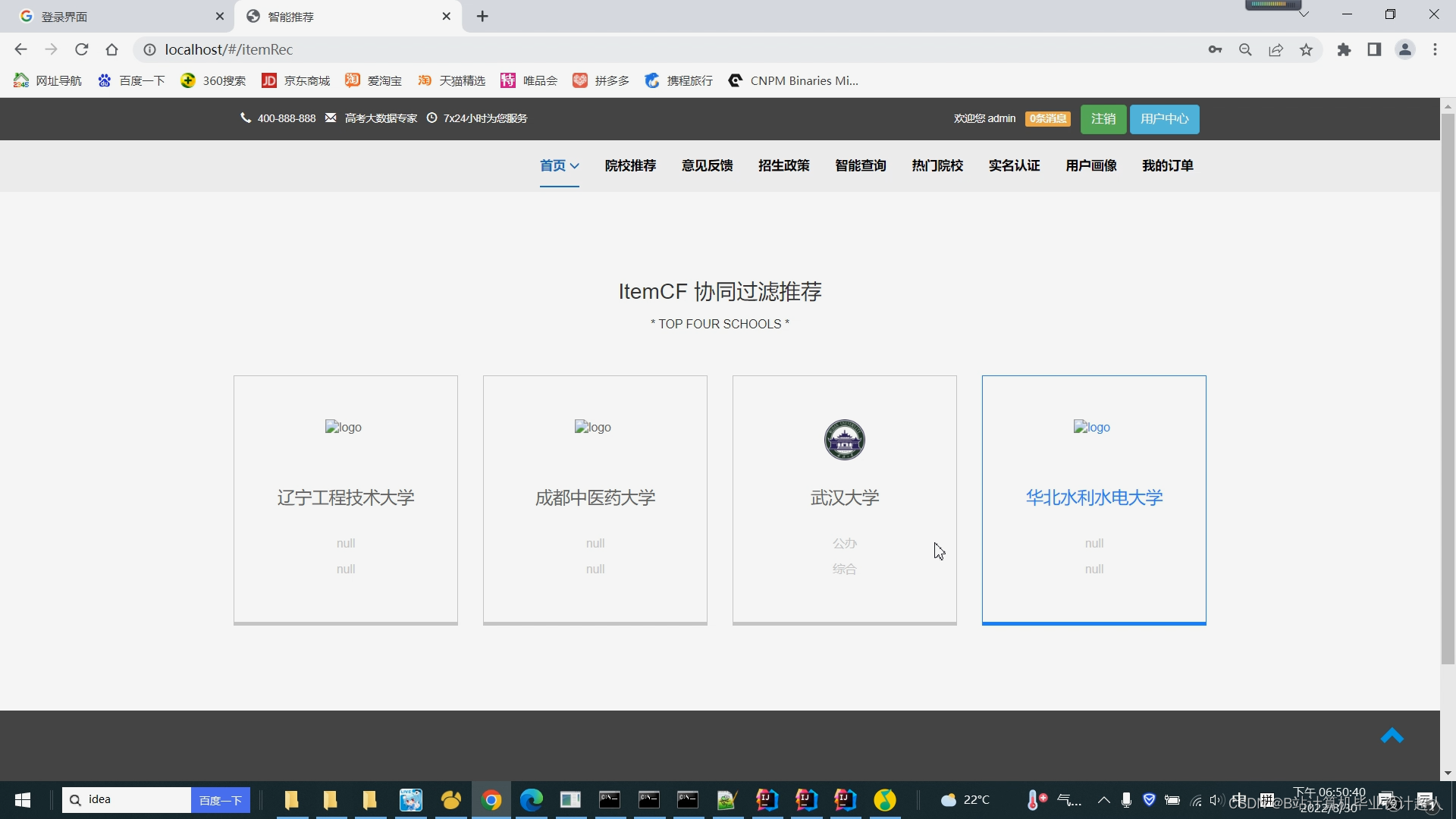1456x819 pixels.
Task: Click the zoom magnifier icon in address bar
Action: 1245,49
